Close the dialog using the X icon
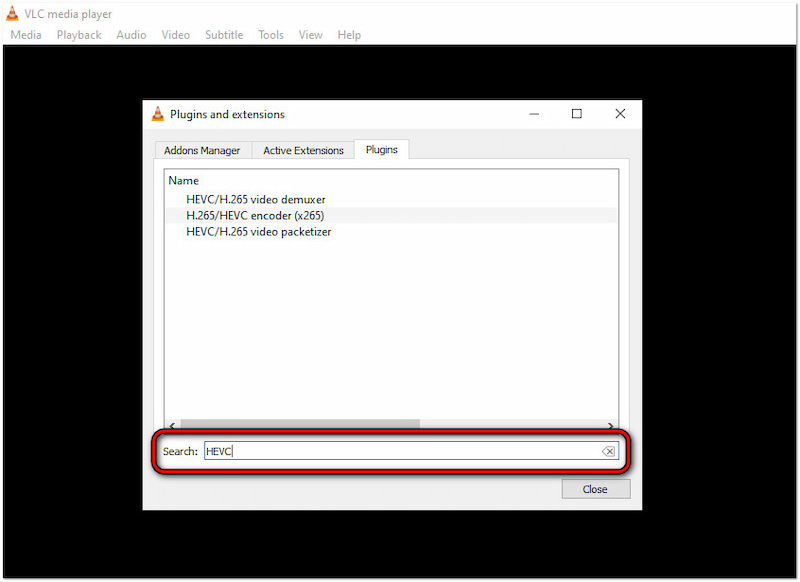Screen dimensions: 800x582 coord(621,114)
